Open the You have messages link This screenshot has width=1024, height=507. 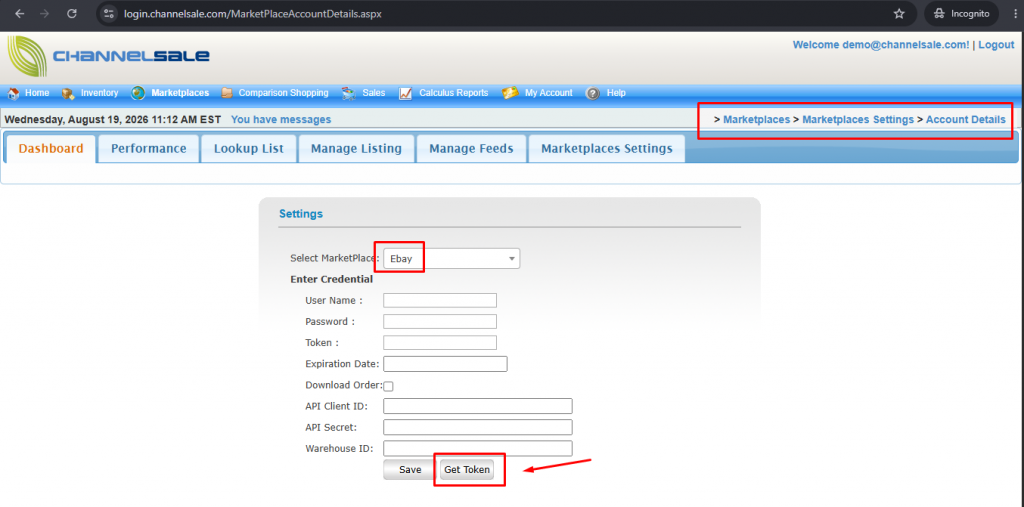(x=281, y=120)
